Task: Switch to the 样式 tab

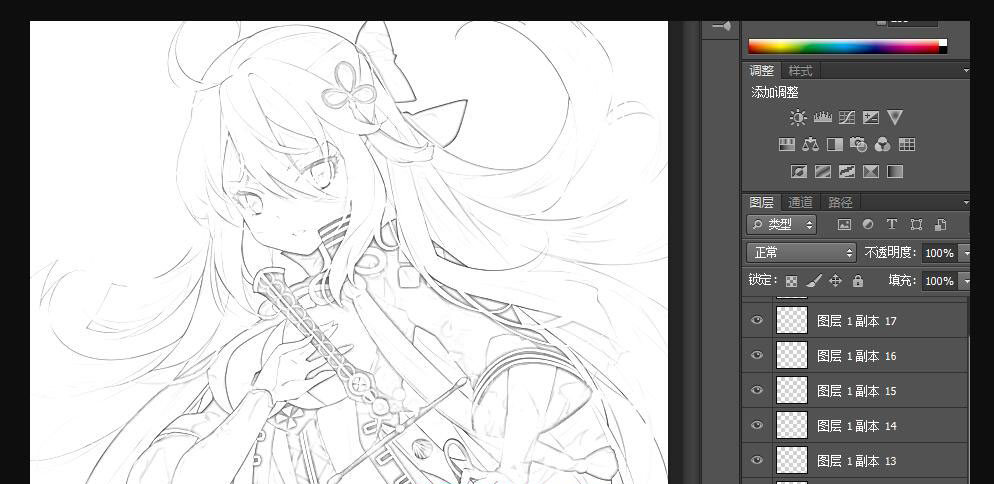Action: (x=800, y=70)
